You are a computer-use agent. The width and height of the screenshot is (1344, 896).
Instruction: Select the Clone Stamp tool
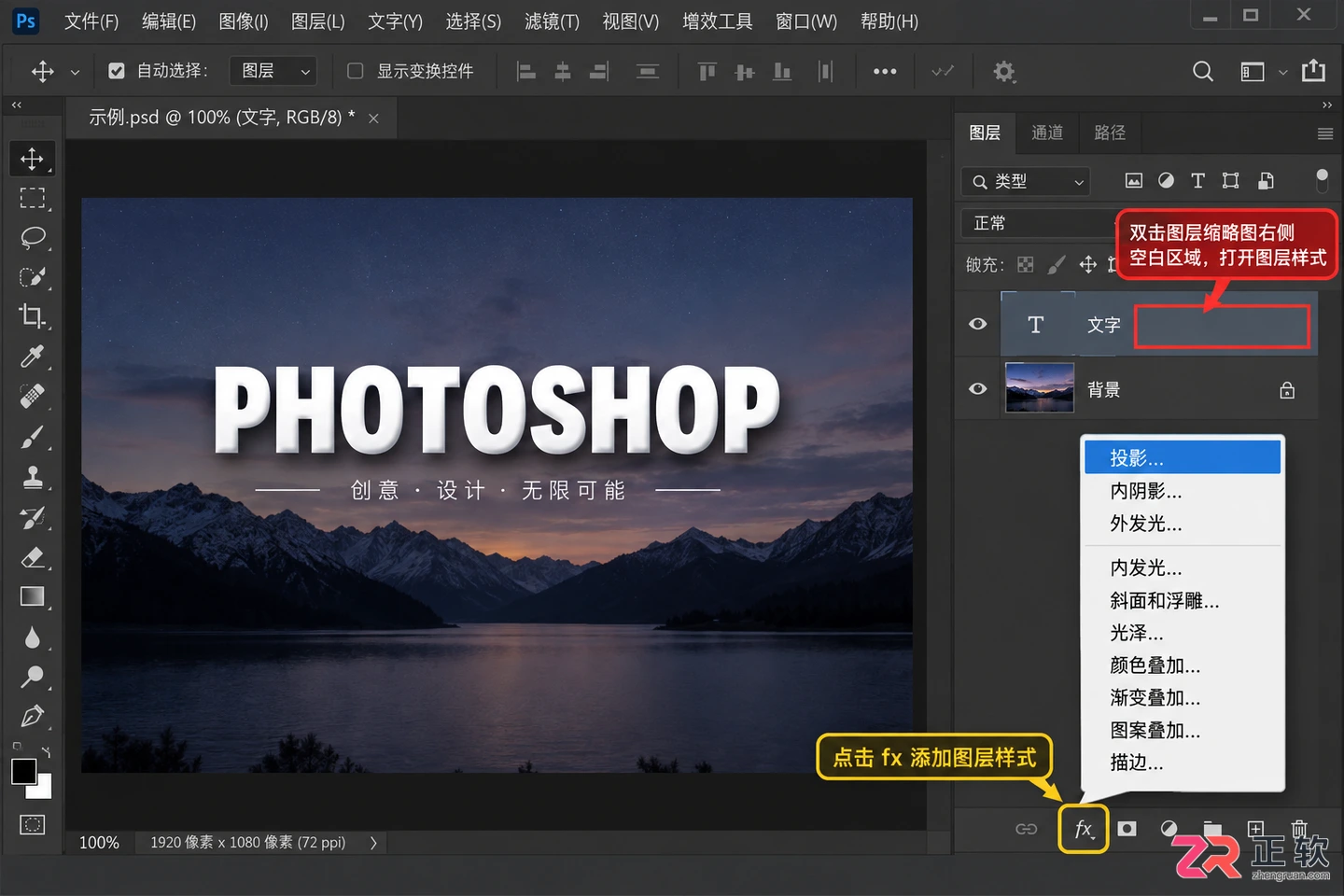[x=32, y=477]
